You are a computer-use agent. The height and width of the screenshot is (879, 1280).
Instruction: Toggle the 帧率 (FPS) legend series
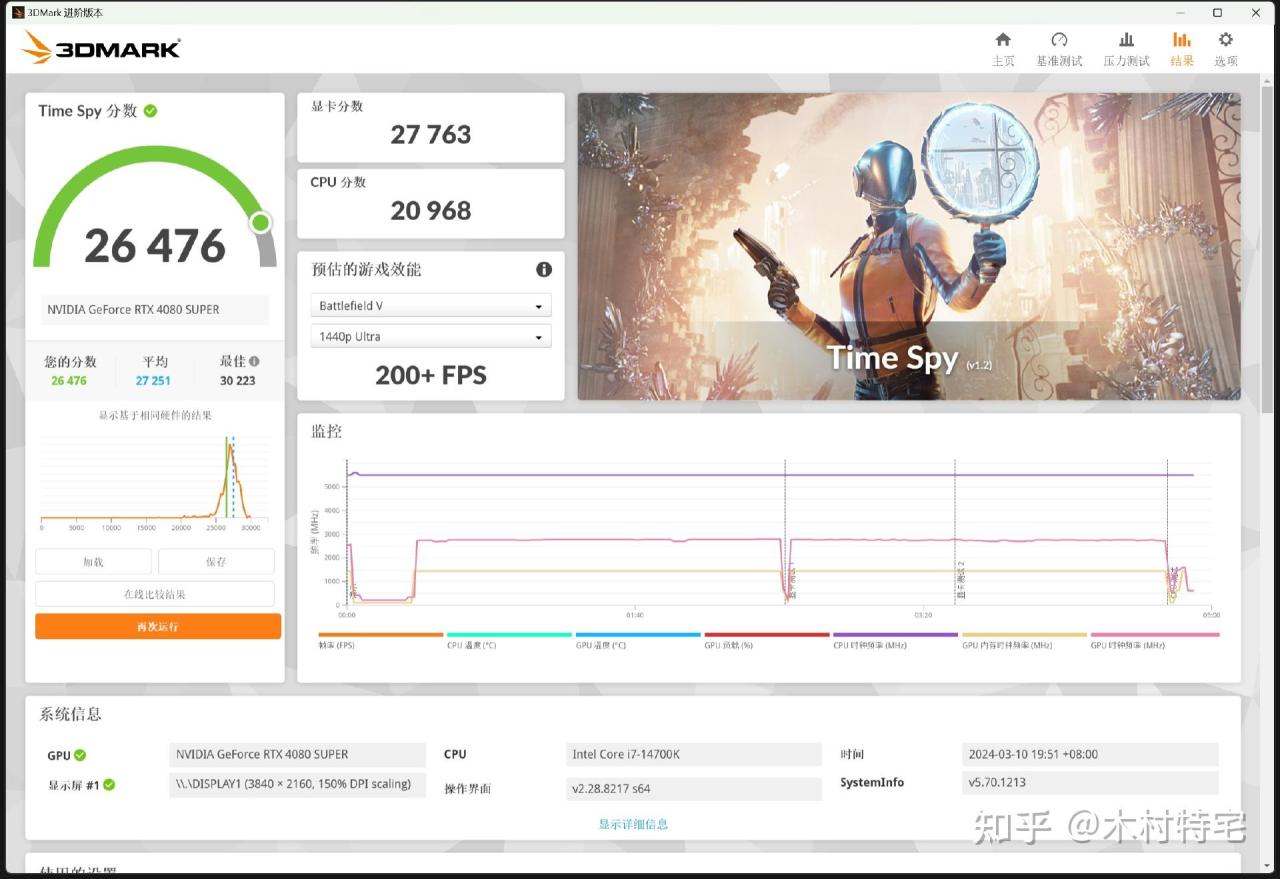[380, 640]
